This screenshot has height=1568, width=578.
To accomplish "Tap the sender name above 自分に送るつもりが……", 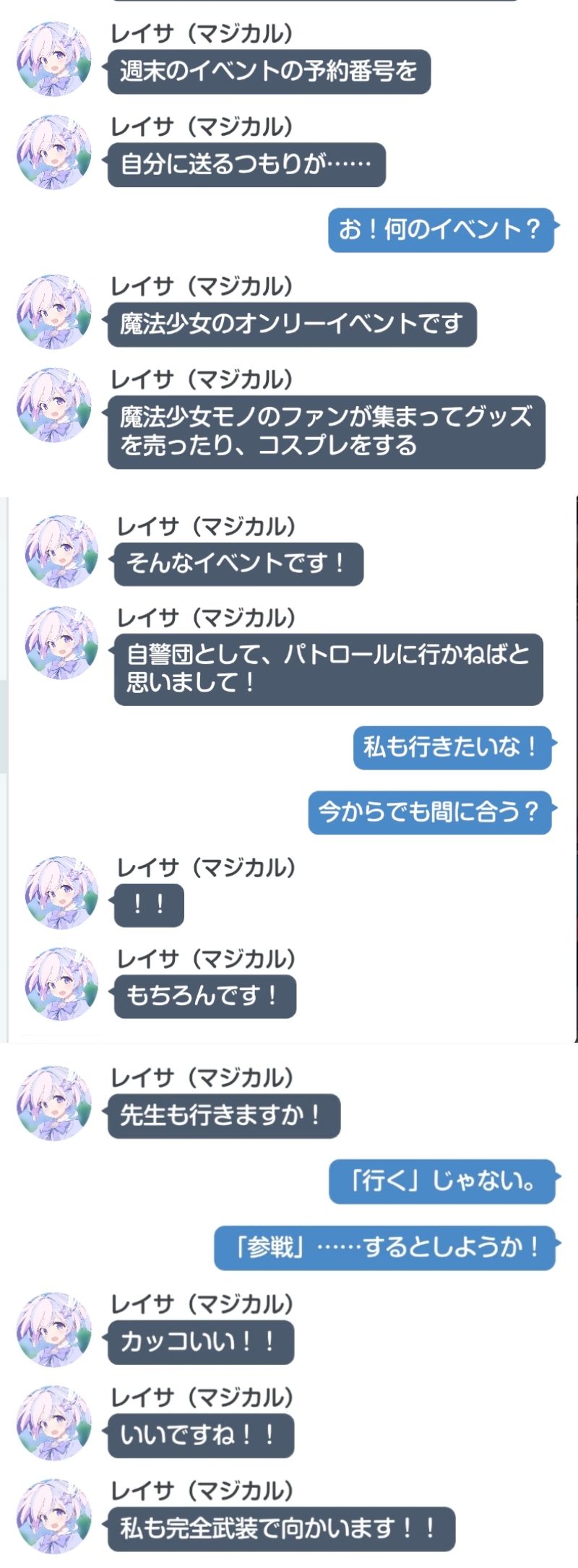I will 202,126.
